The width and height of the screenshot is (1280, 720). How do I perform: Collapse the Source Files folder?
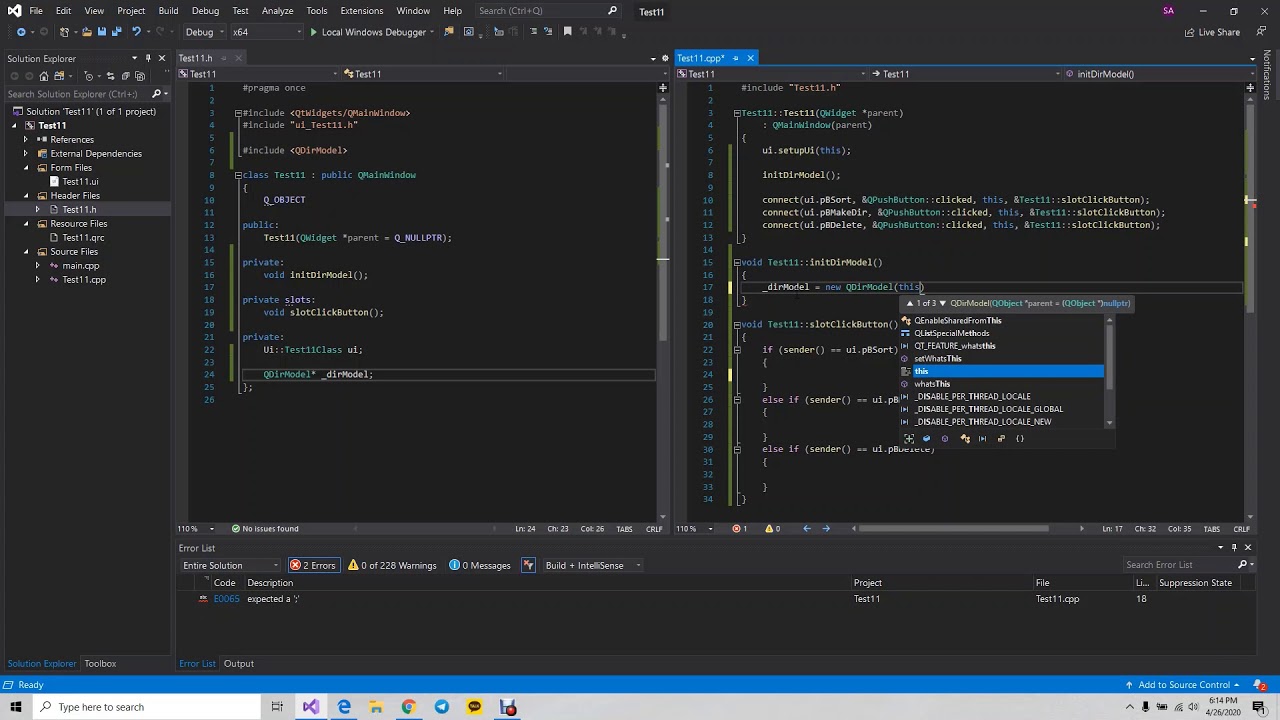tap(26, 252)
